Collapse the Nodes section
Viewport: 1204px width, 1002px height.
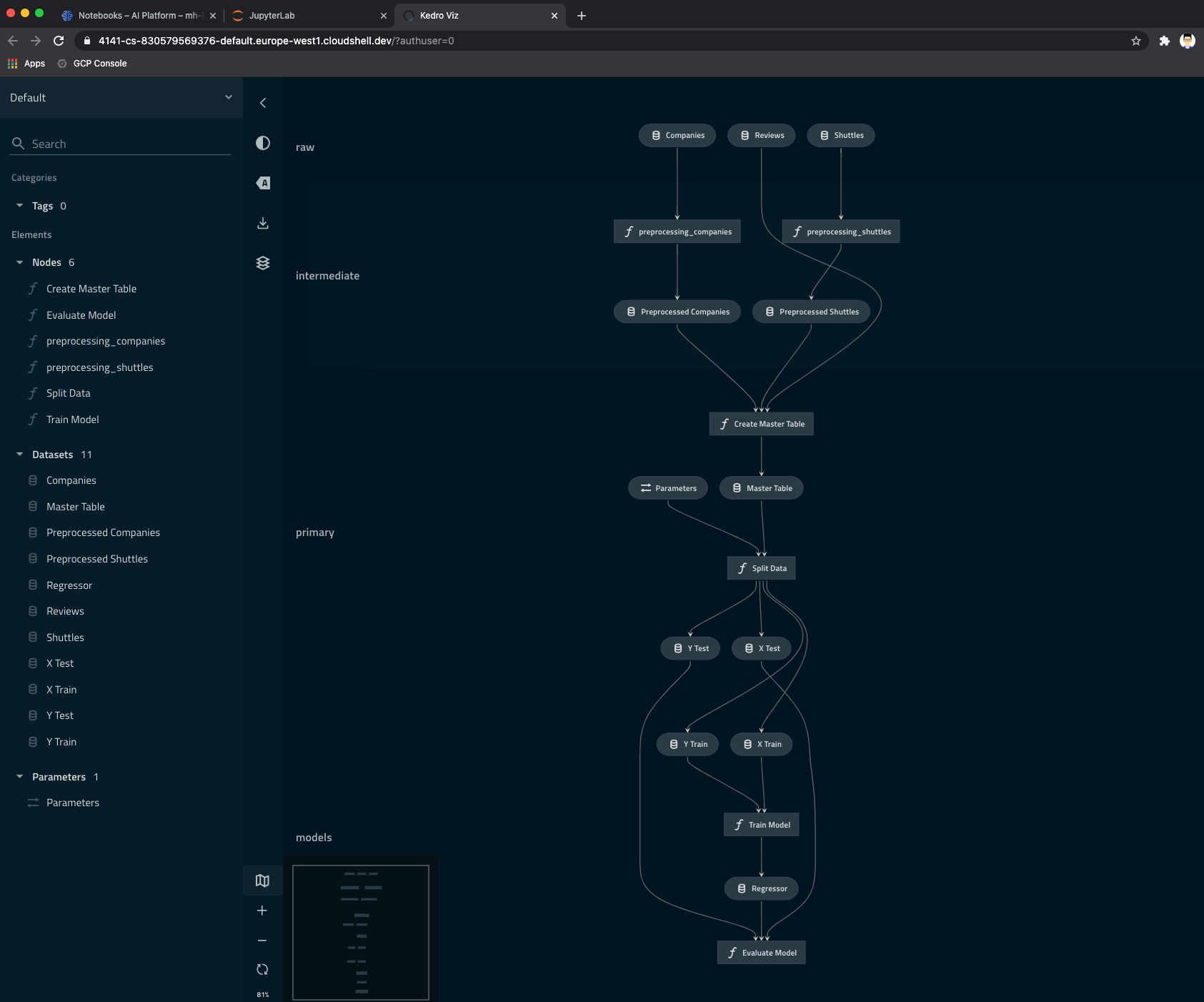pos(20,262)
